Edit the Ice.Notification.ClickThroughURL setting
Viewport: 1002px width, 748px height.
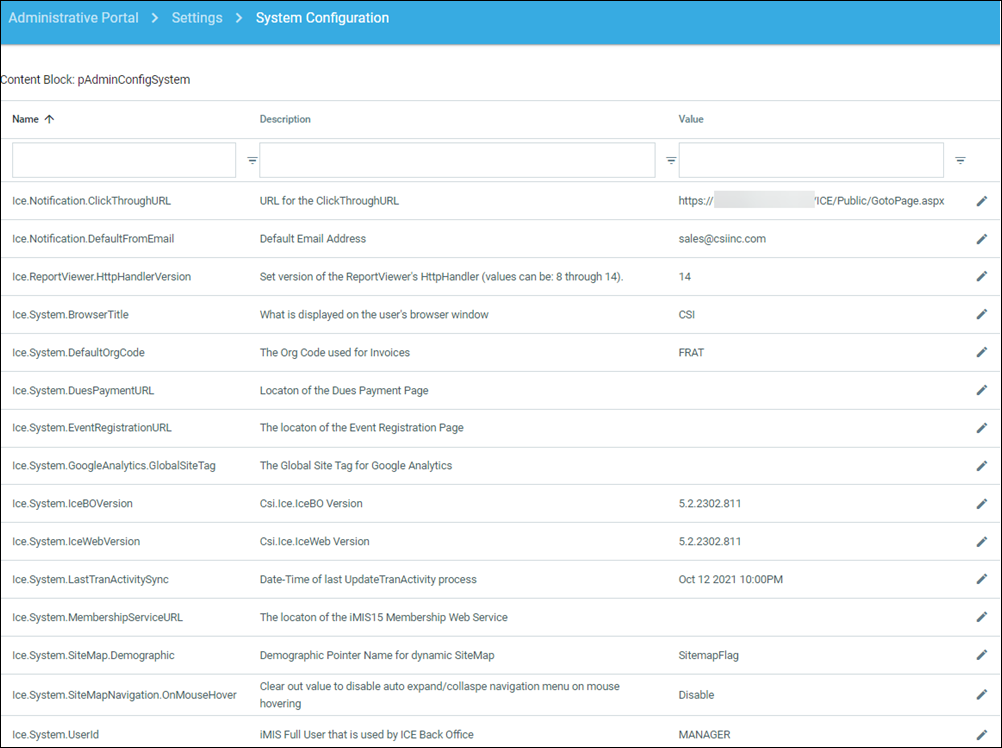pos(981,201)
